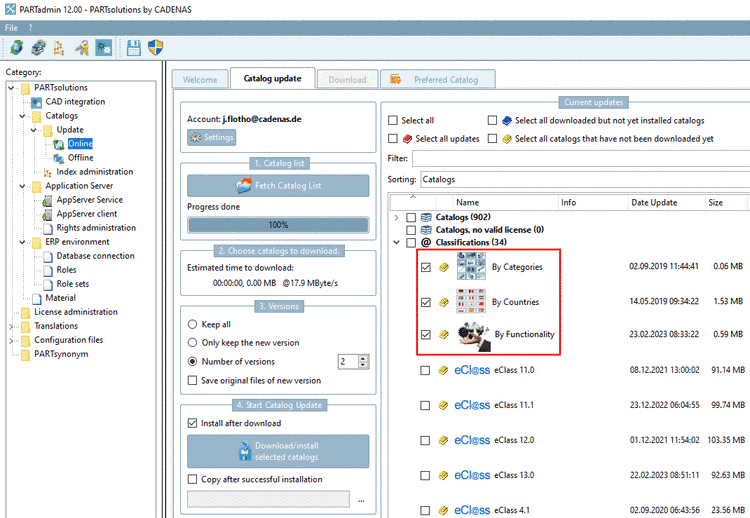Screen dimensions: 750x518
Task: Expand the Translations node
Action: click(x=11, y=327)
